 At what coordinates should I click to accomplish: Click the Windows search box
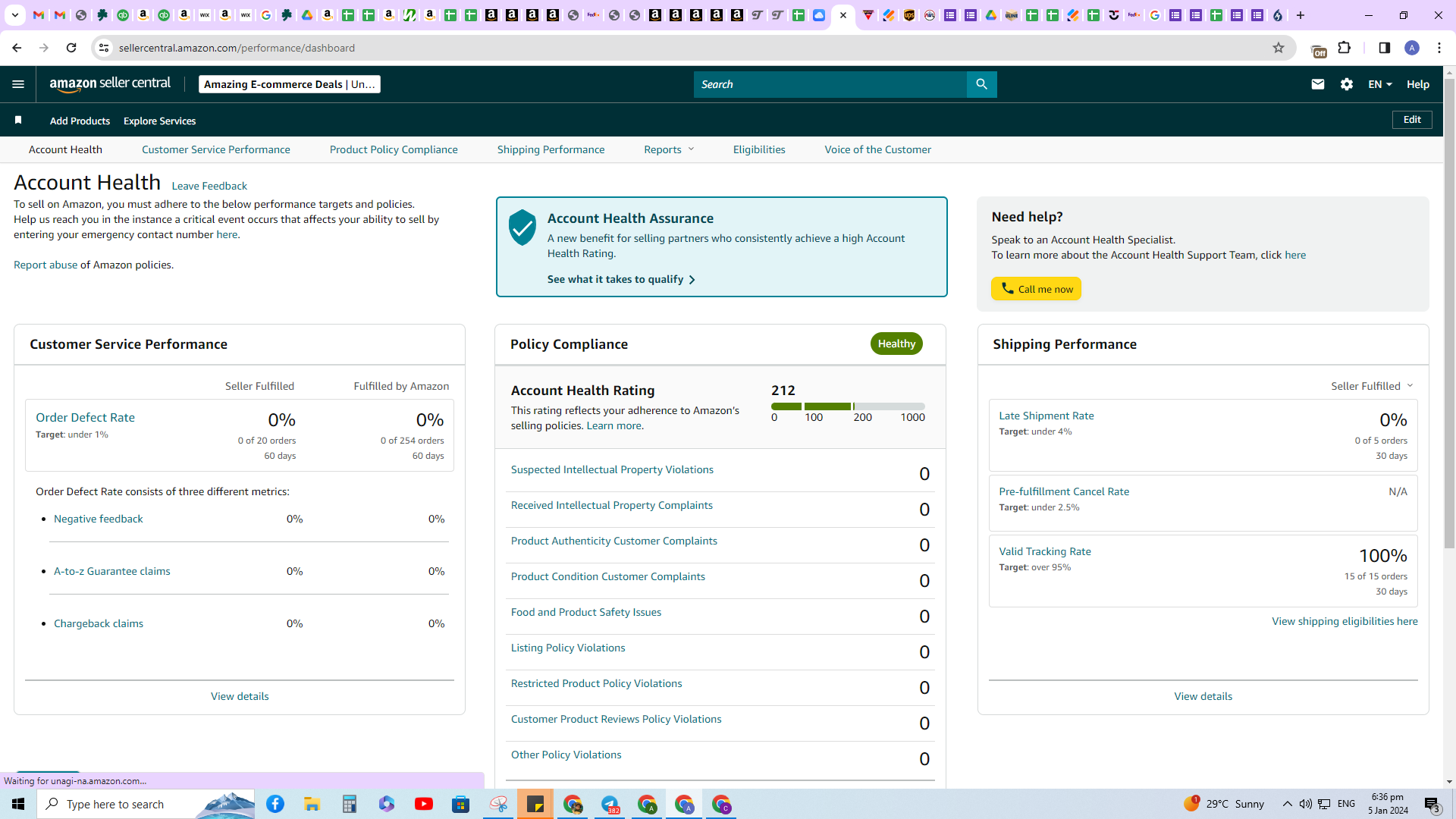click(x=146, y=804)
